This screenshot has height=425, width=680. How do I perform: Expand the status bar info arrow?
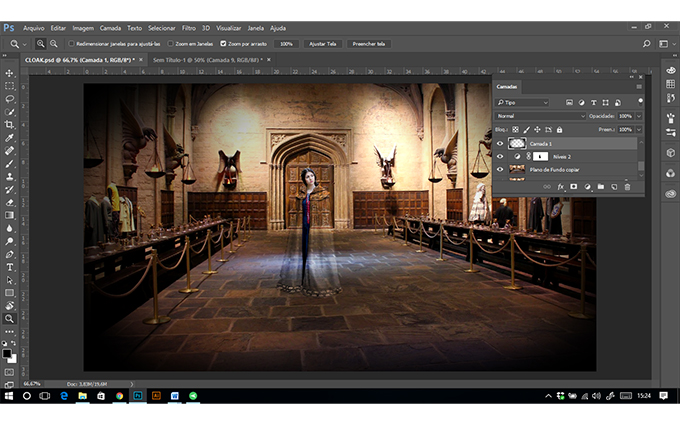click(132, 384)
